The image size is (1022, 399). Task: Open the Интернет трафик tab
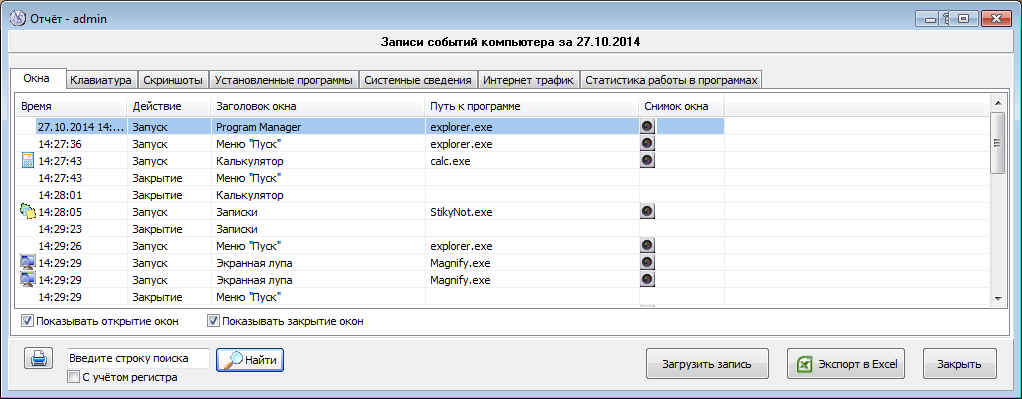[529, 80]
